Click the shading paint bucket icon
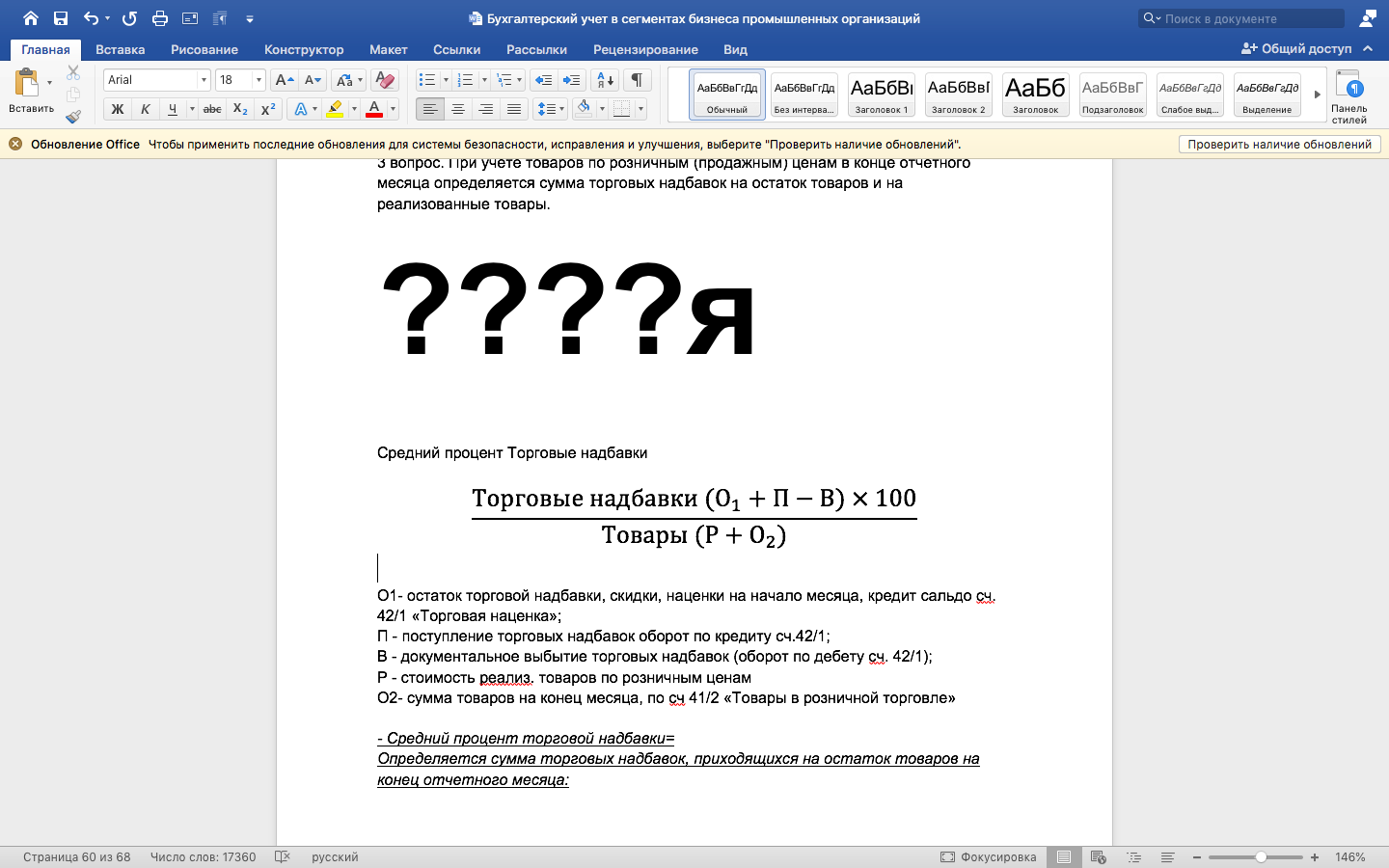The image size is (1389, 868). (x=584, y=109)
